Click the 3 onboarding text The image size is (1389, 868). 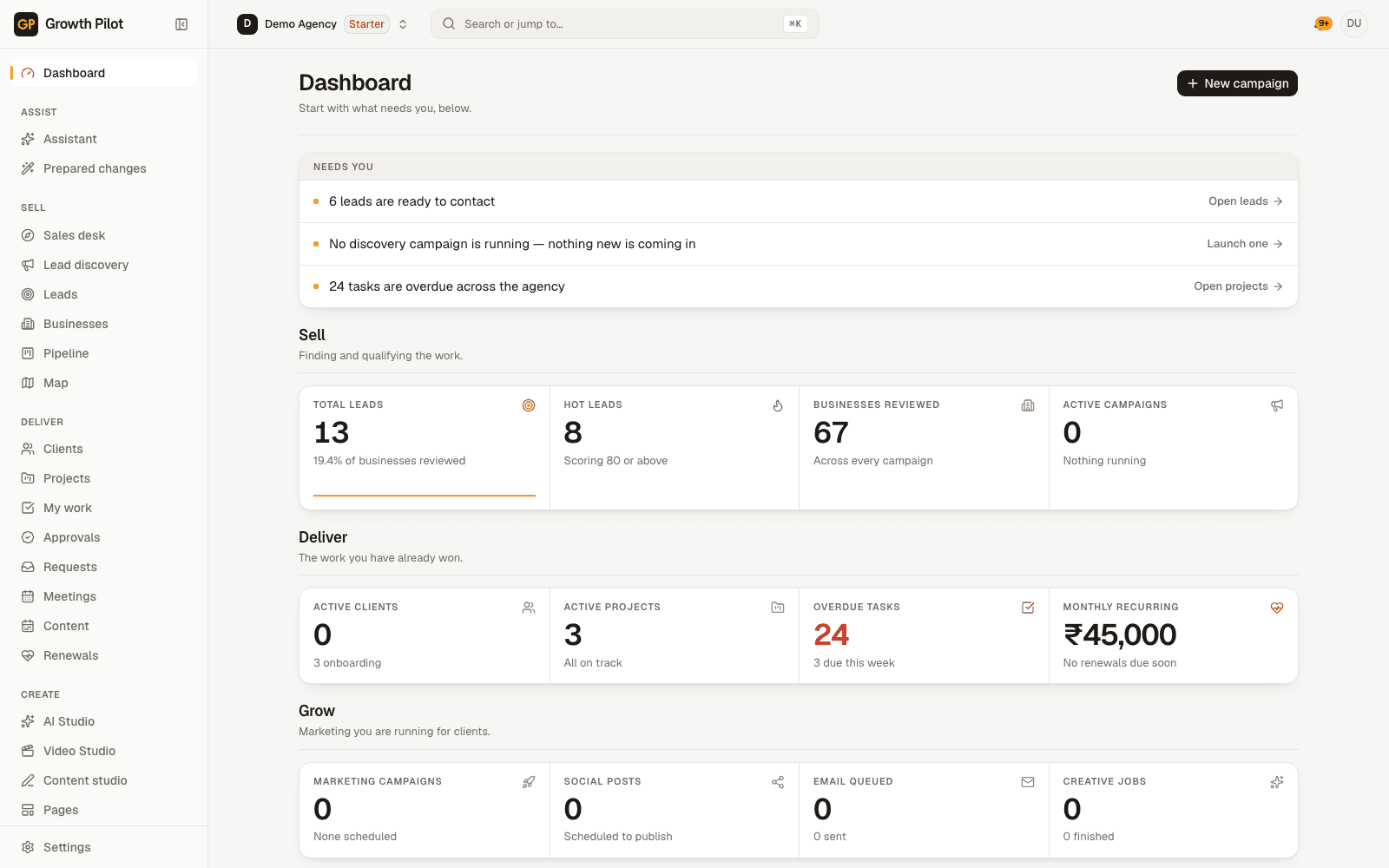click(x=347, y=663)
